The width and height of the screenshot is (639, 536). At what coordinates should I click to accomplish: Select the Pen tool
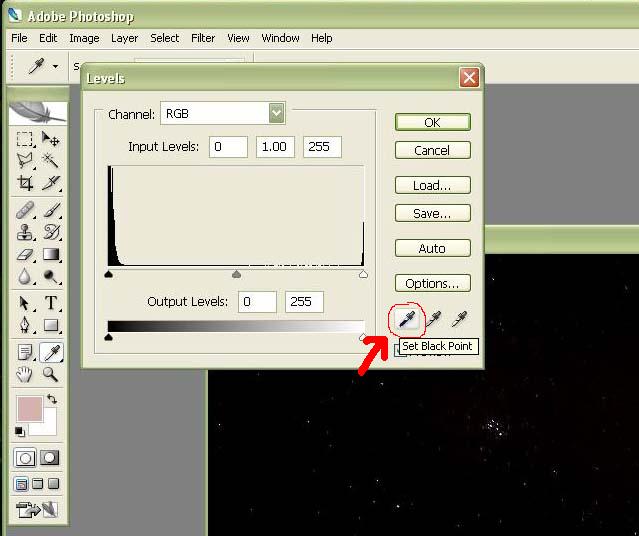[25, 325]
